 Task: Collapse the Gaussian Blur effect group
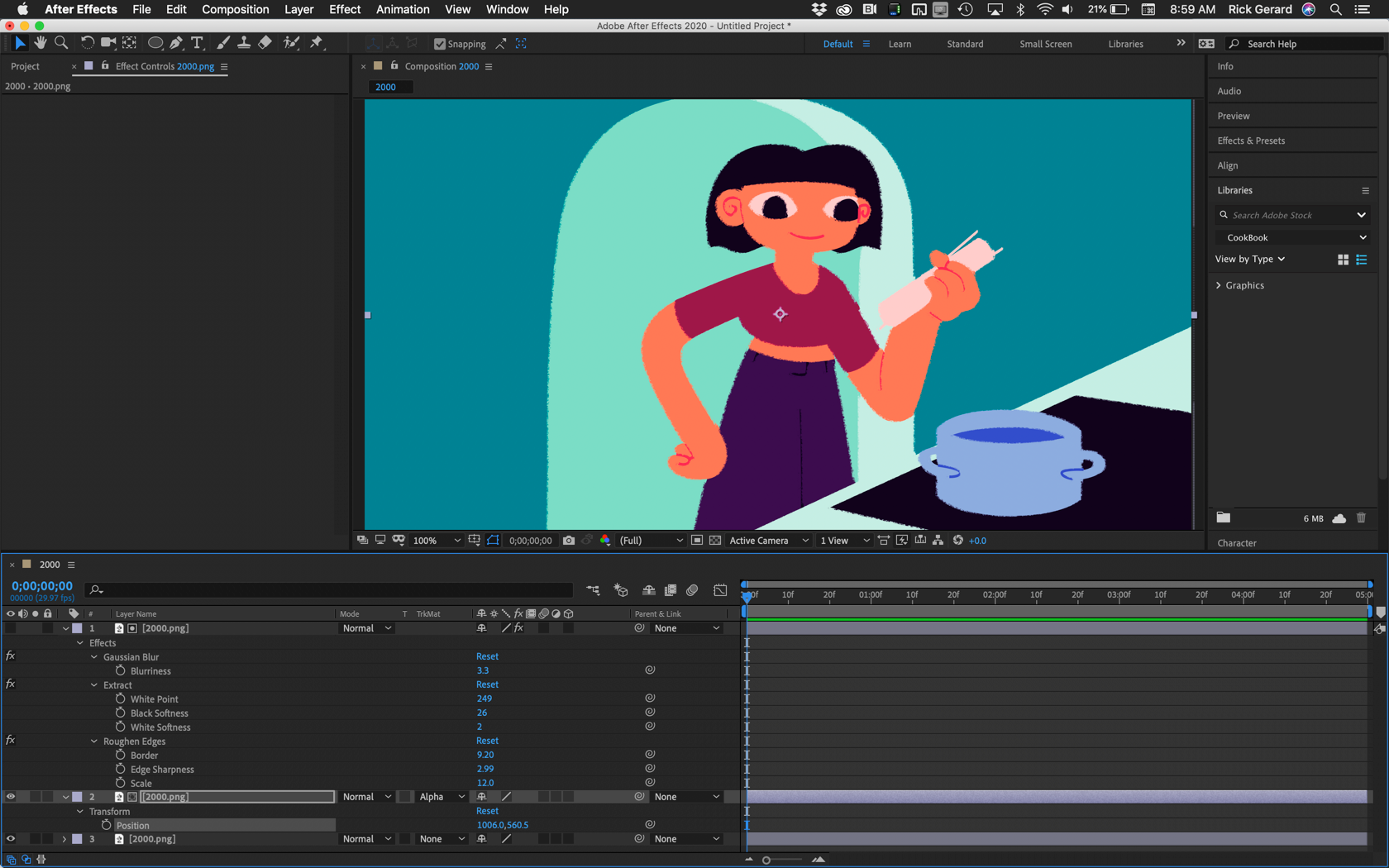(x=93, y=656)
